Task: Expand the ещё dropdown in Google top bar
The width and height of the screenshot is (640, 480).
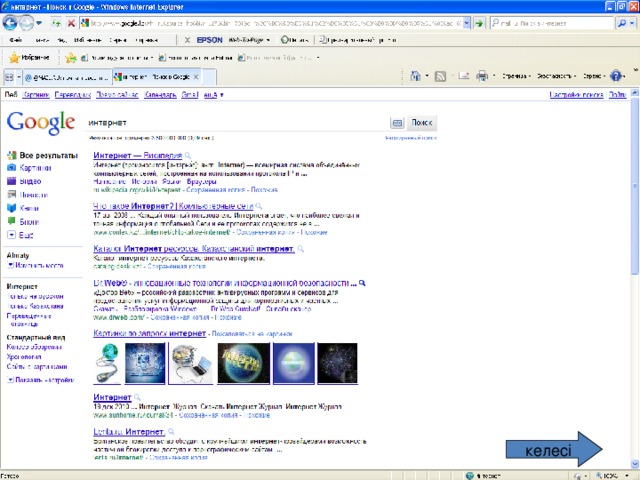Action: pos(213,95)
